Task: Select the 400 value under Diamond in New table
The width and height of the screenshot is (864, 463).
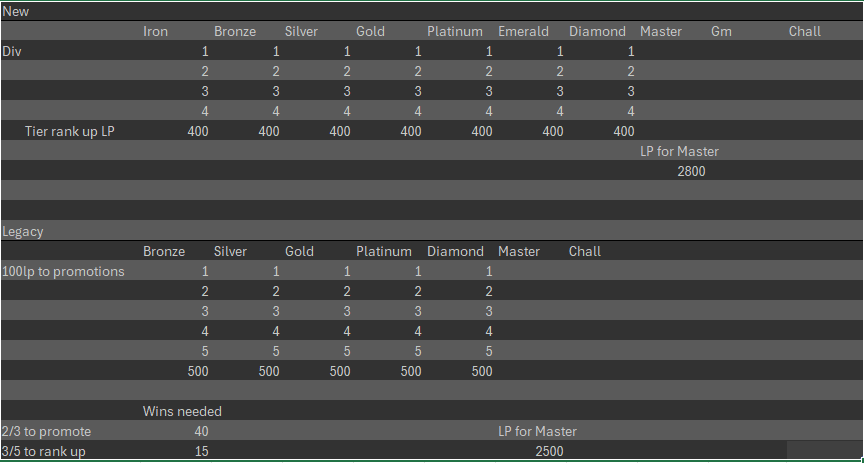Action: click(624, 132)
